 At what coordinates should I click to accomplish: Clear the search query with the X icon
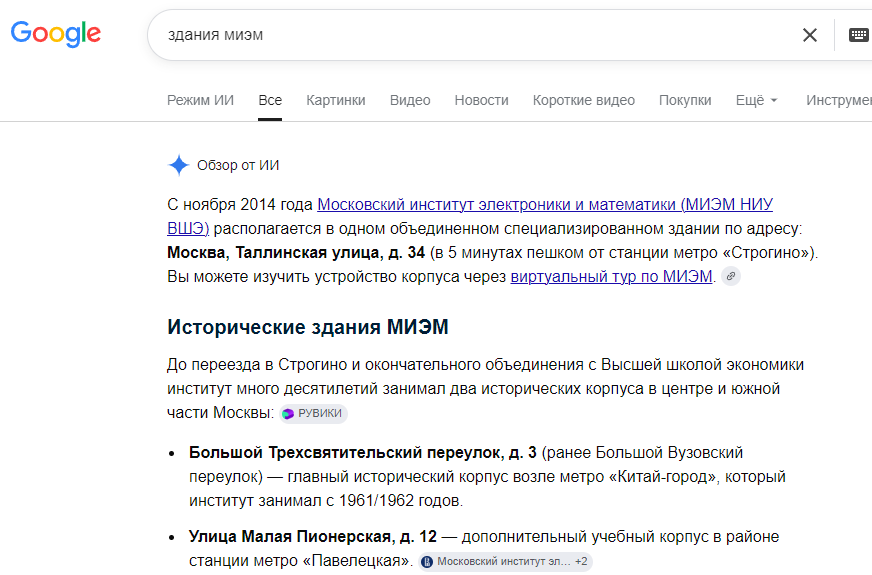point(810,35)
